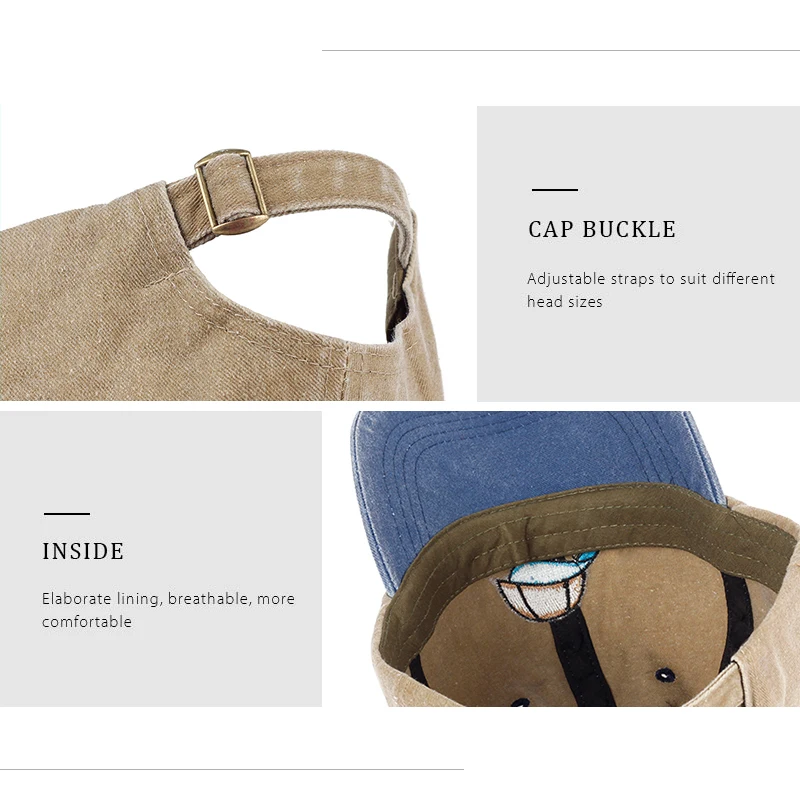The height and width of the screenshot is (800, 800).
Task: Click the CAP BUCKLE heading
Action: point(602,230)
